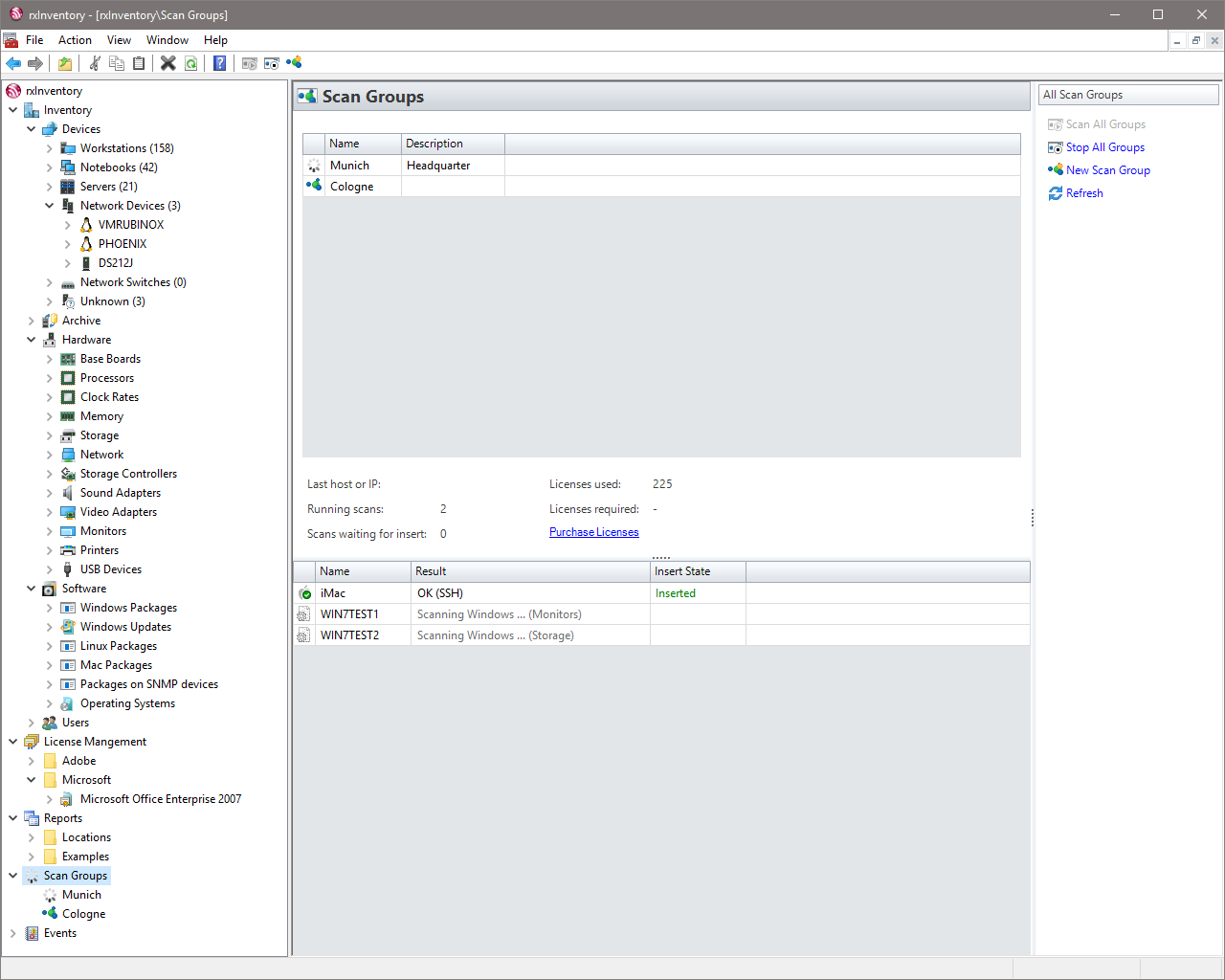Click the DS212J device icon
The height and width of the screenshot is (980, 1225).
pos(86,263)
